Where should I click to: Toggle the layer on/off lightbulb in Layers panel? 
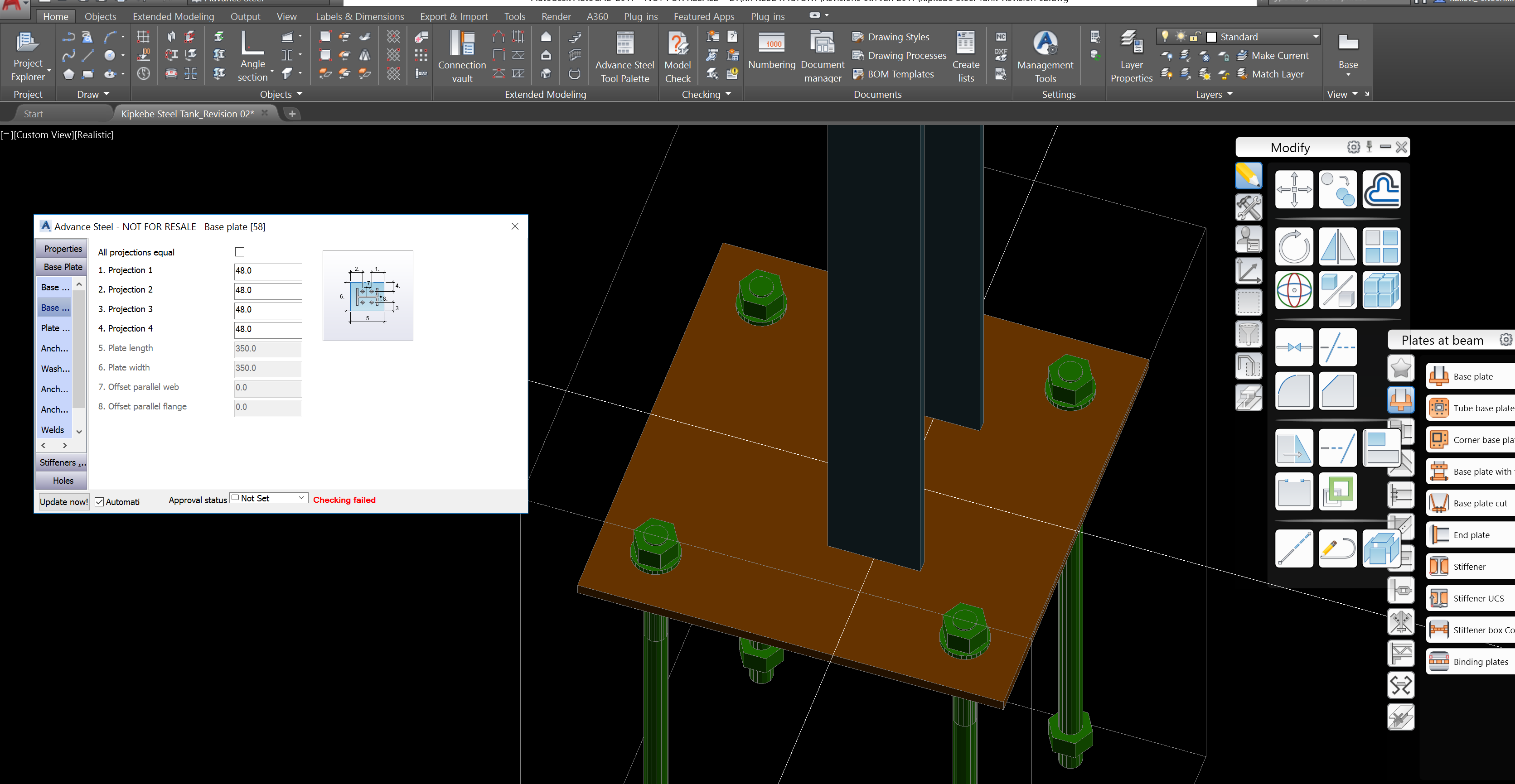point(1166,36)
